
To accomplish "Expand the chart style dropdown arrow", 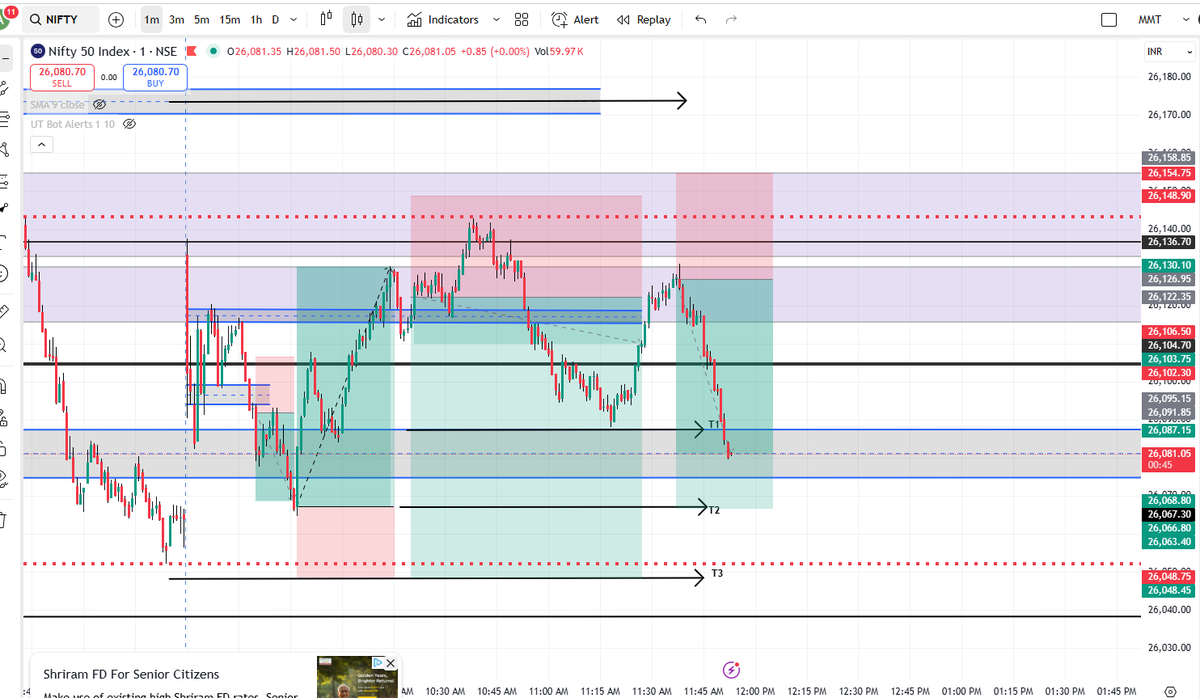I will click(383, 19).
